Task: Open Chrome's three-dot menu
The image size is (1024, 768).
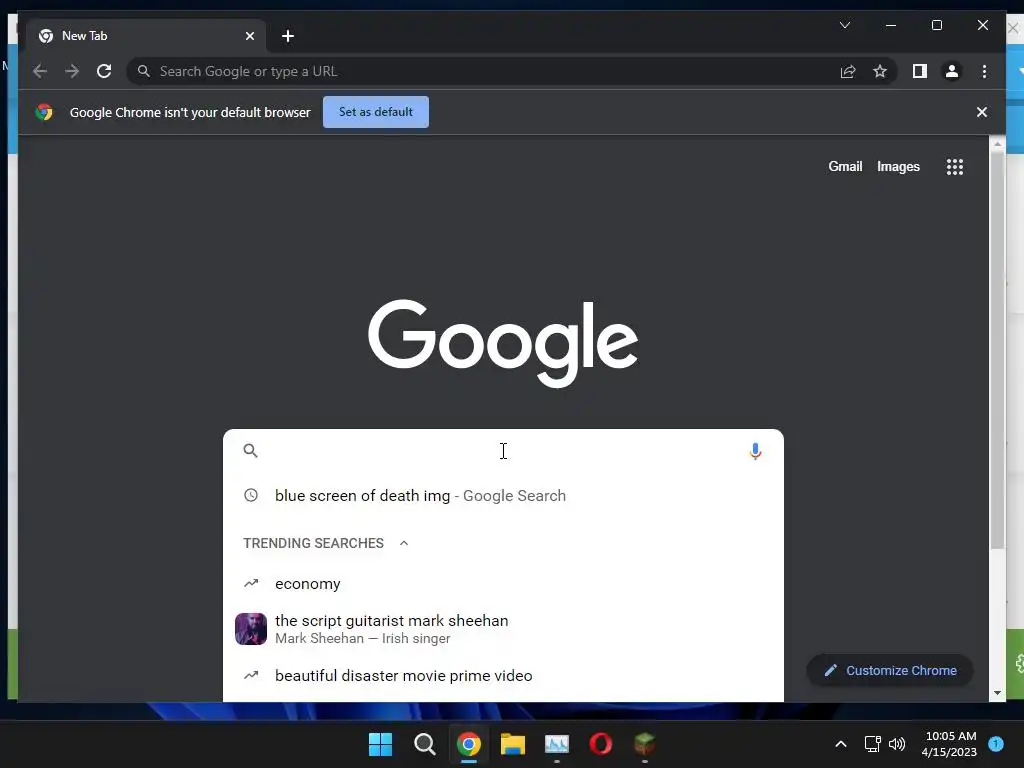Action: [984, 71]
